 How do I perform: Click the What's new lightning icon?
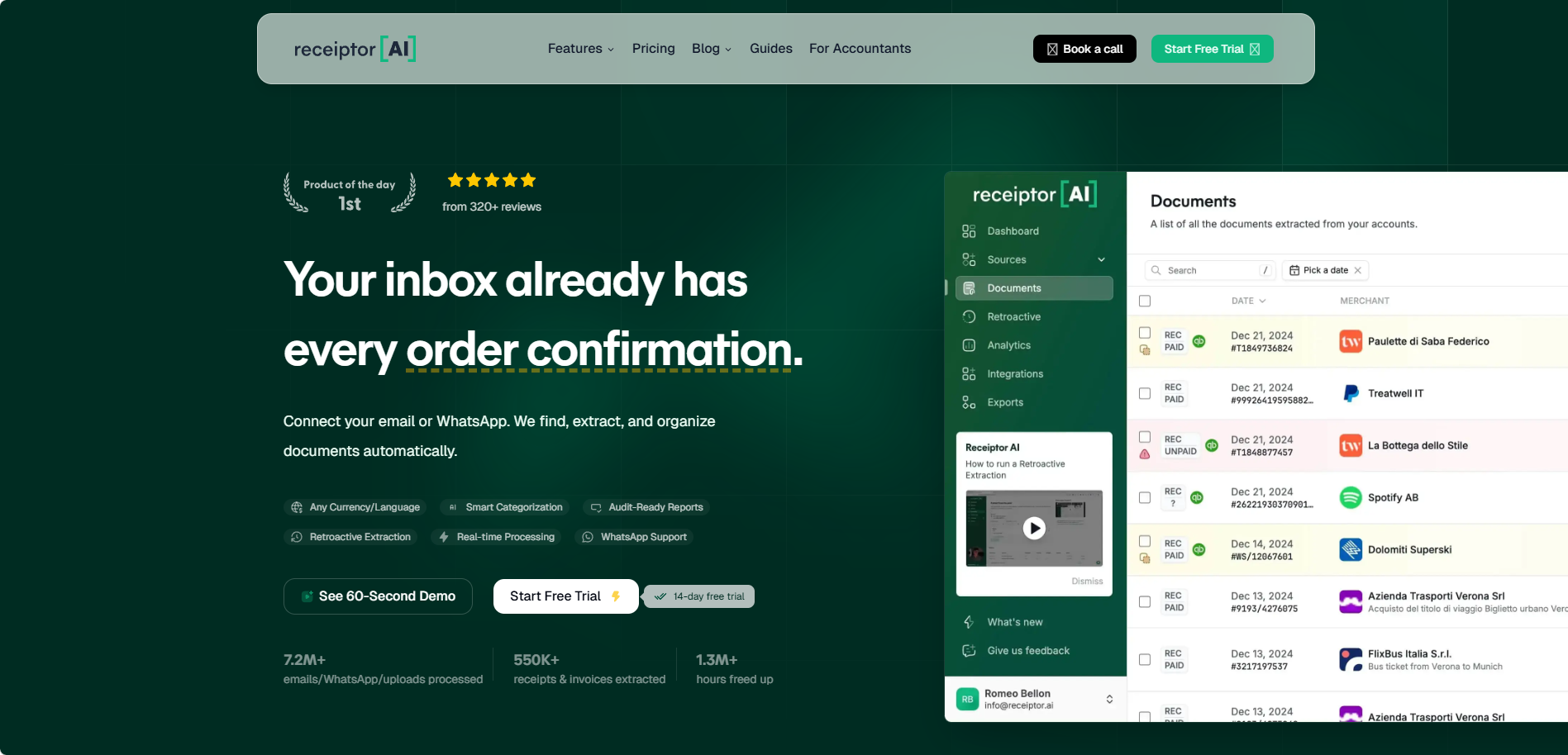(x=969, y=622)
